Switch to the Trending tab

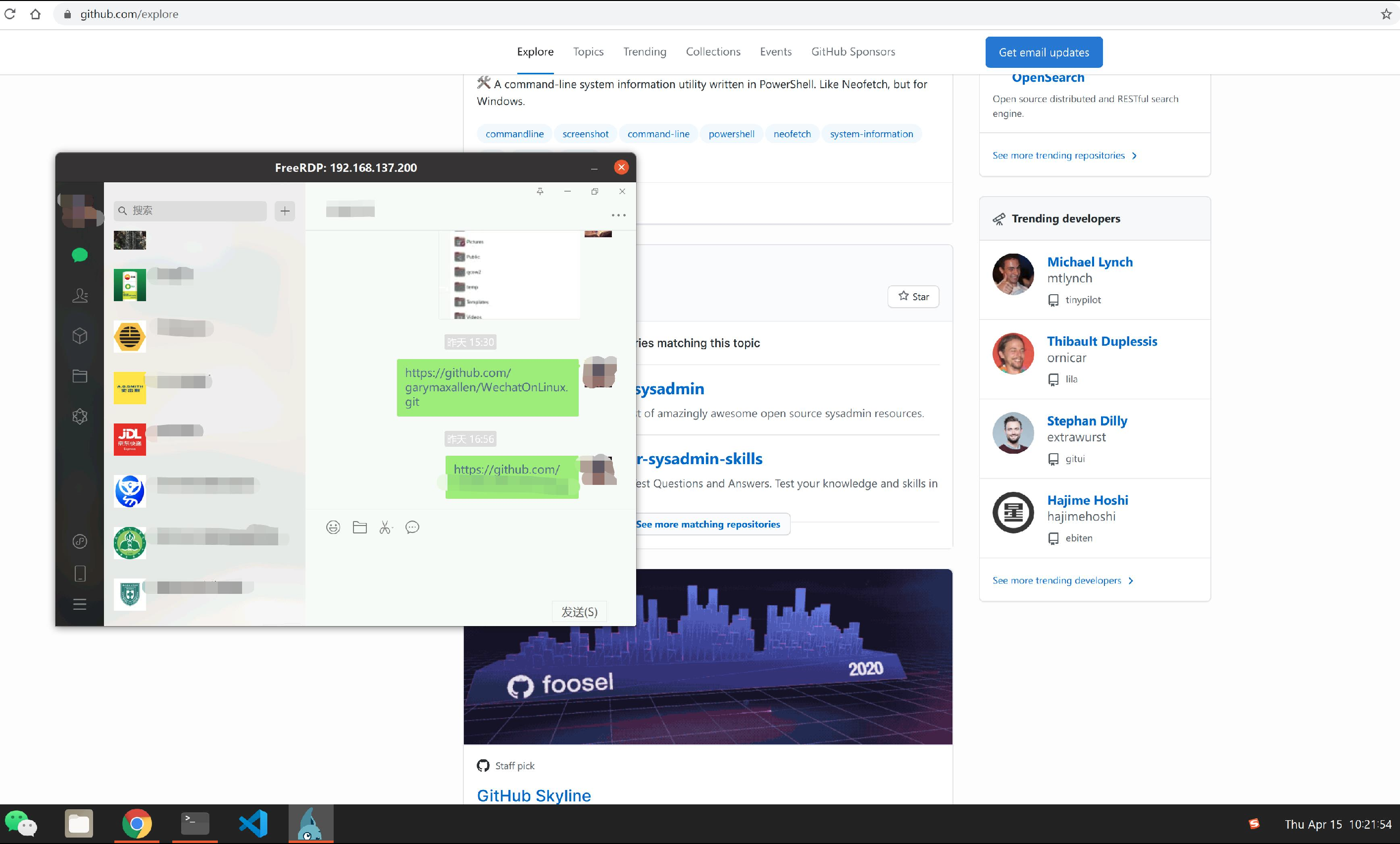click(645, 52)
